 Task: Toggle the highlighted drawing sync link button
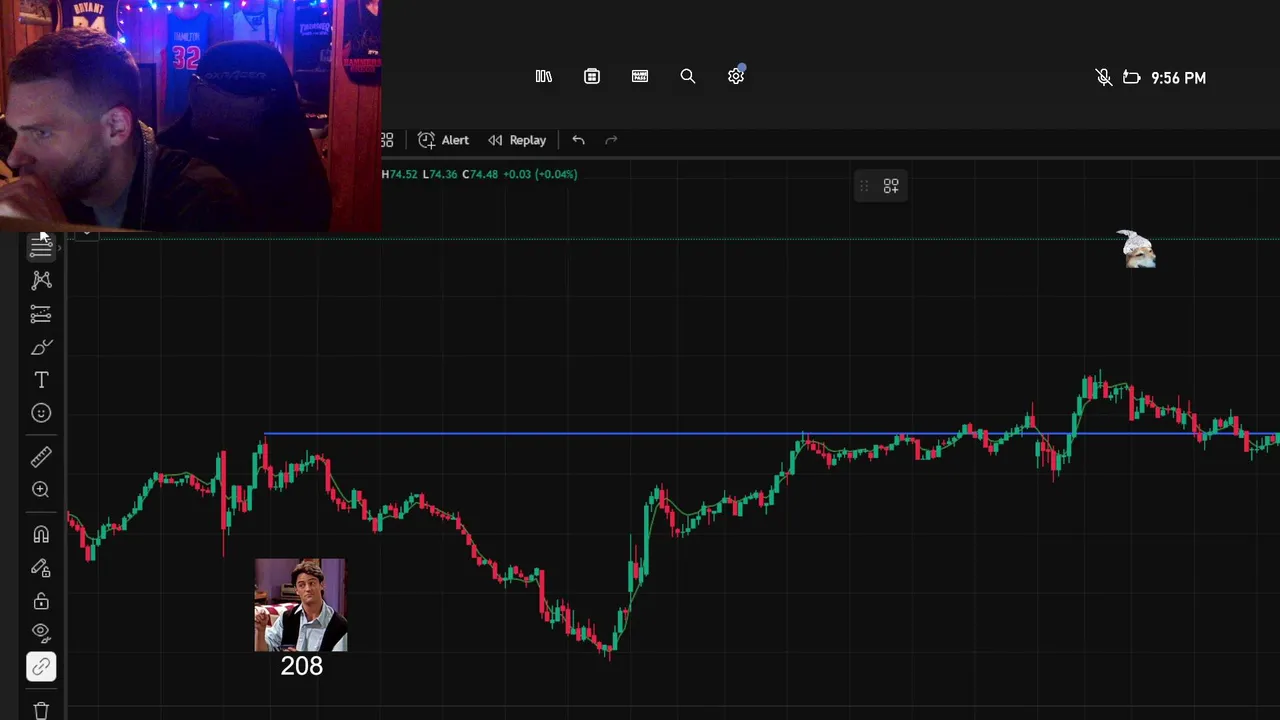tap(41, 666)
